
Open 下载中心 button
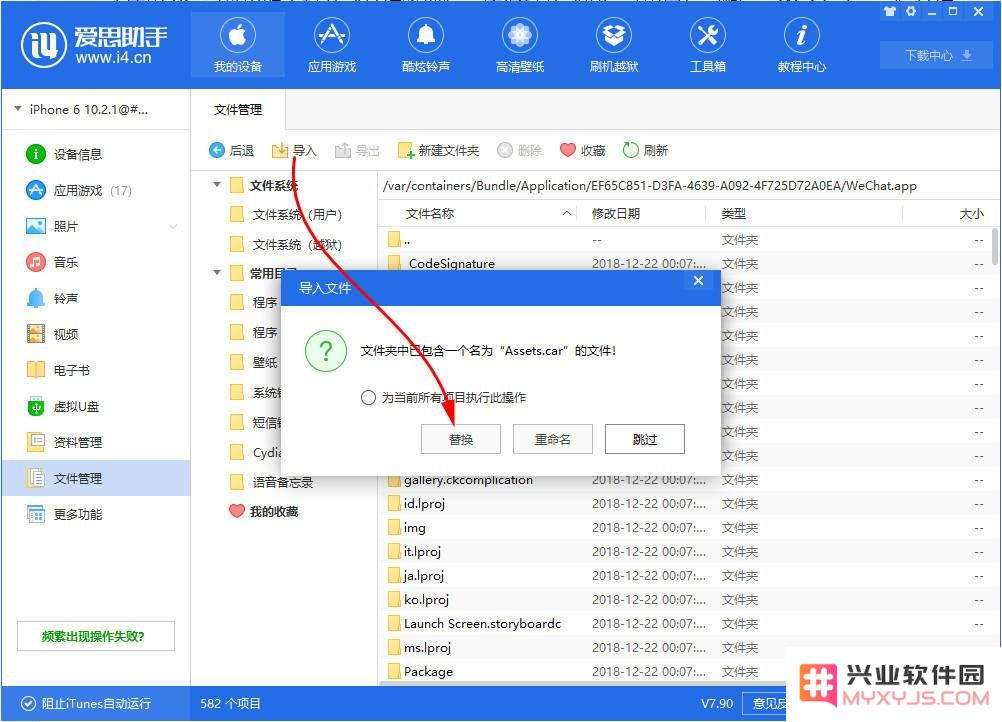point(937,56)
